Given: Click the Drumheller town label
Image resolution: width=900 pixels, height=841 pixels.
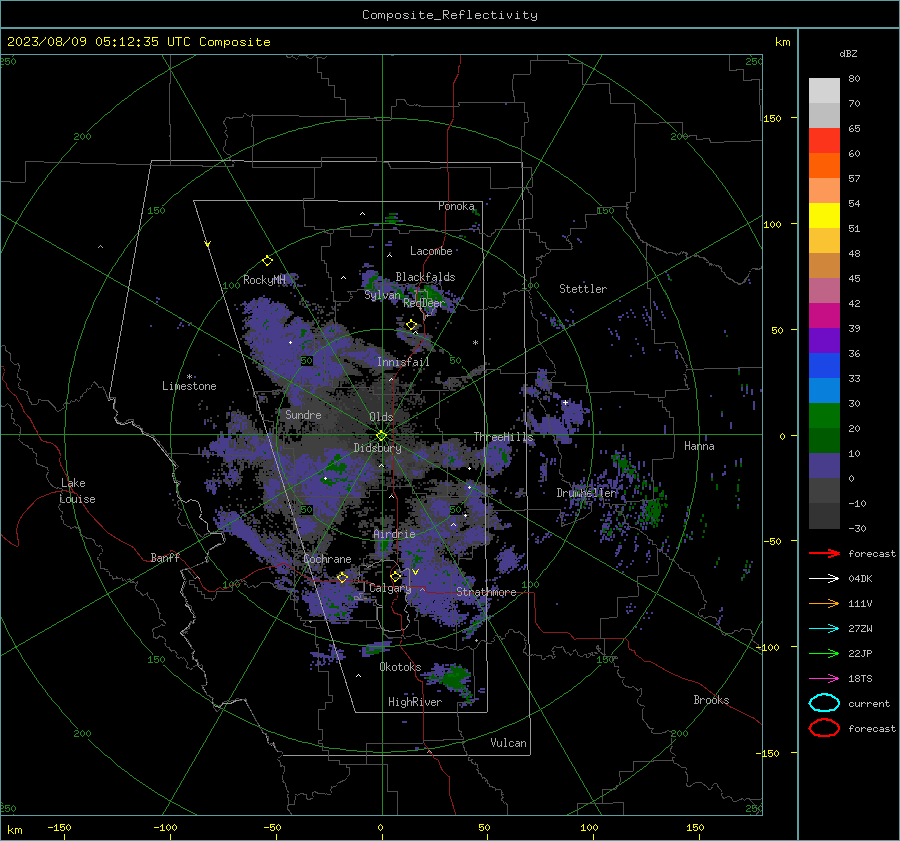Looking at the screenshot, I should [587, 493].
